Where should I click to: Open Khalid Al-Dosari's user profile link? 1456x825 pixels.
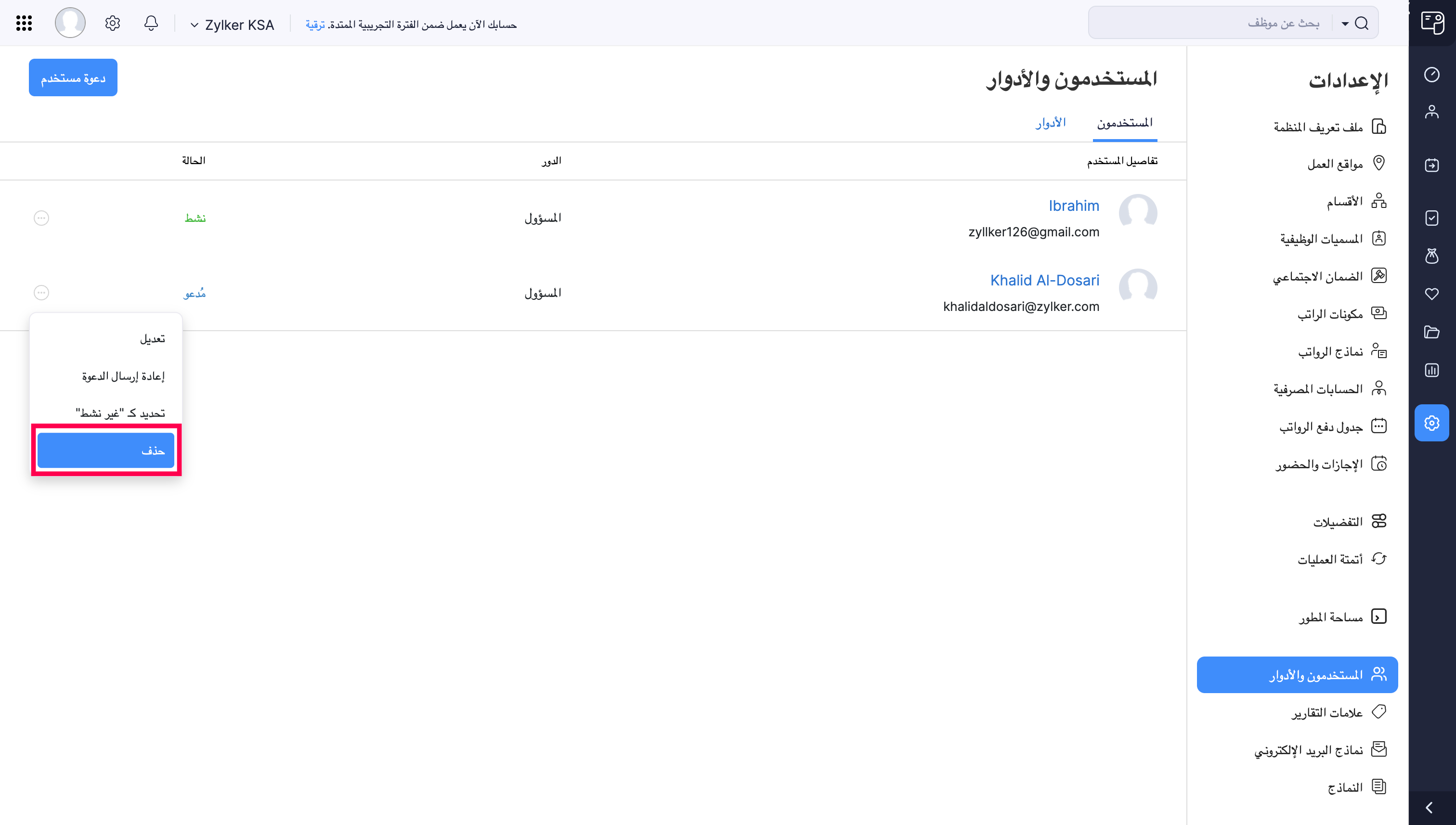coord(1044,280)
